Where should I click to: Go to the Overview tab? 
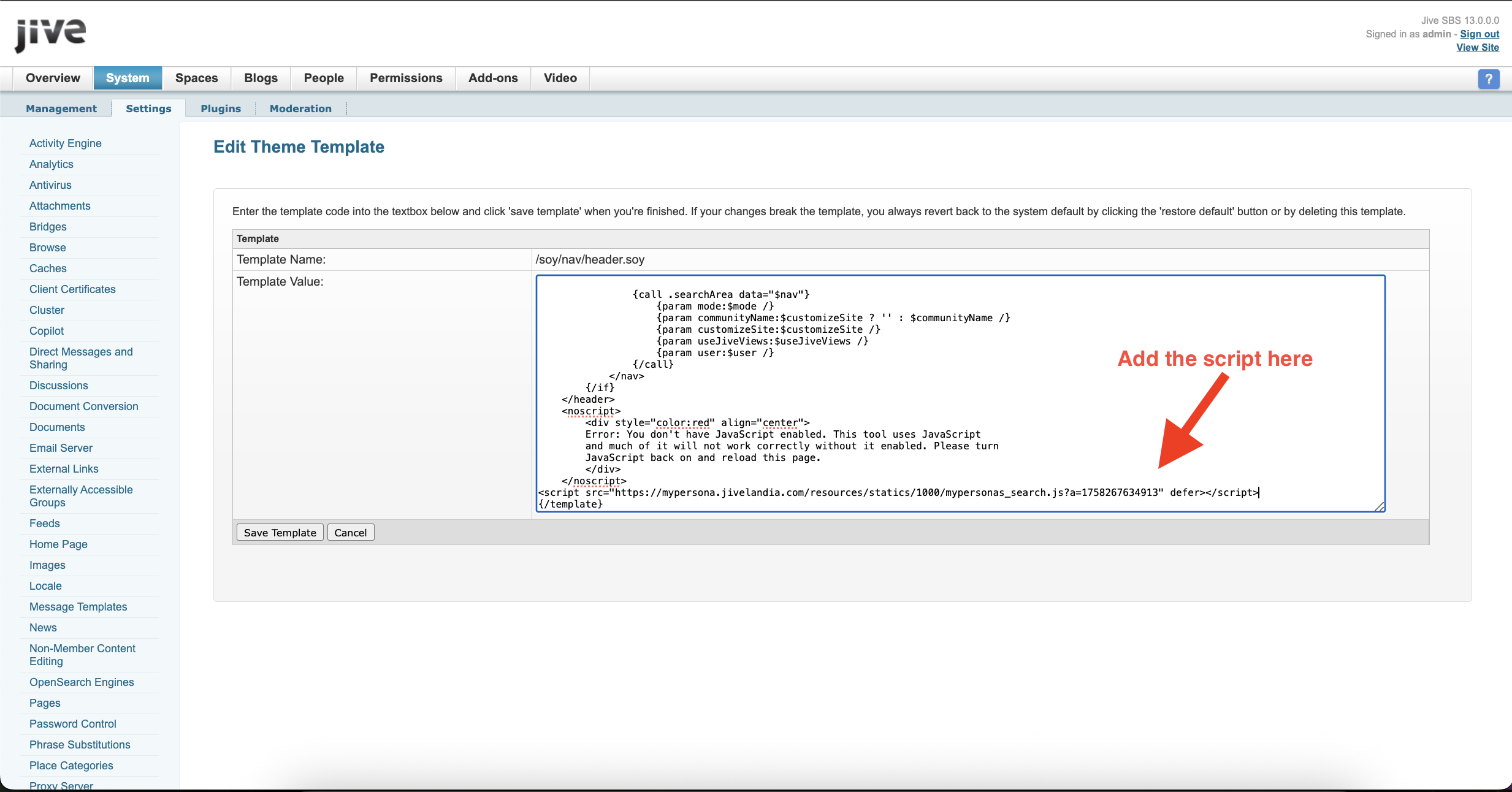pyautogui.click(x=53, y=78)
